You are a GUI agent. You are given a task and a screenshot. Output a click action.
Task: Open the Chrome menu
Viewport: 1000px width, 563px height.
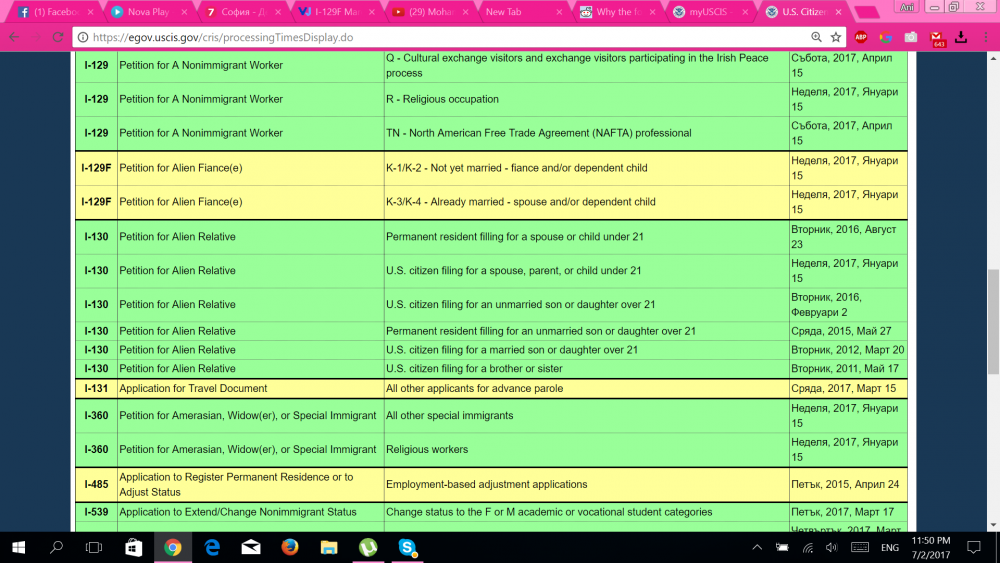[x=986, y=38]
